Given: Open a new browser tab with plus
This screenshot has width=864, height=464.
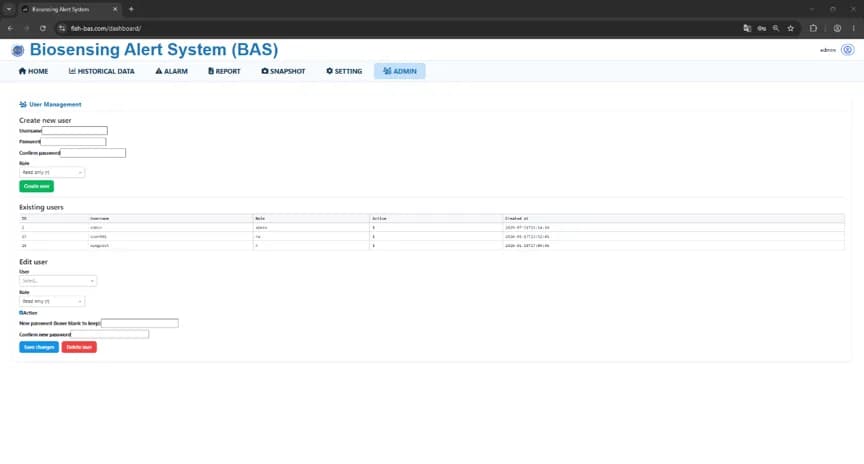Looking at the screenshot, I should click(x=131, y=9).
